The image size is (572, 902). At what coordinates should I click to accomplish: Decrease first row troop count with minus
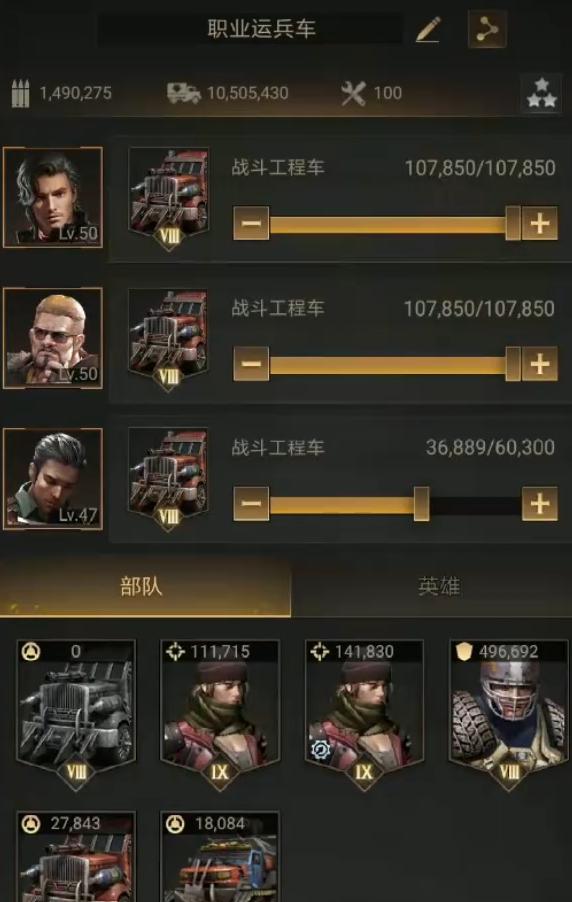click(x=251, y=223)
